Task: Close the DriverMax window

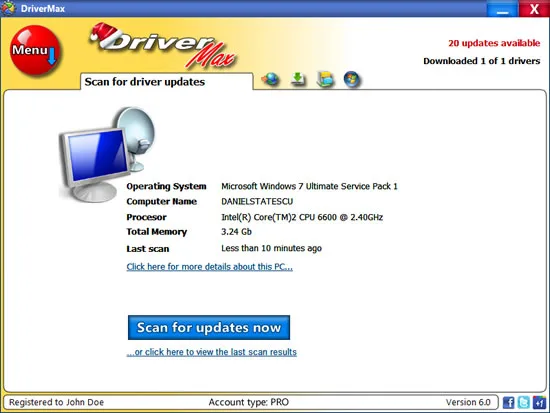Action: pos(534,9)
